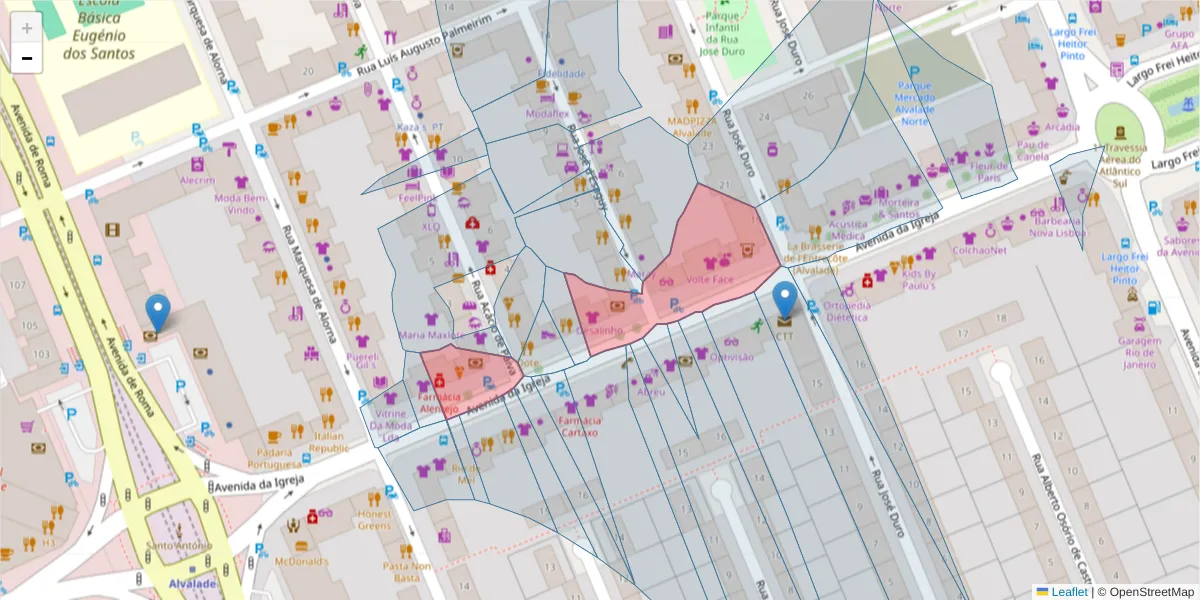The width and height of the screenshot is (1200, 600).
Task: Click the monument icon at Travessia Aérea roundabout
Action: (1119, 131)
